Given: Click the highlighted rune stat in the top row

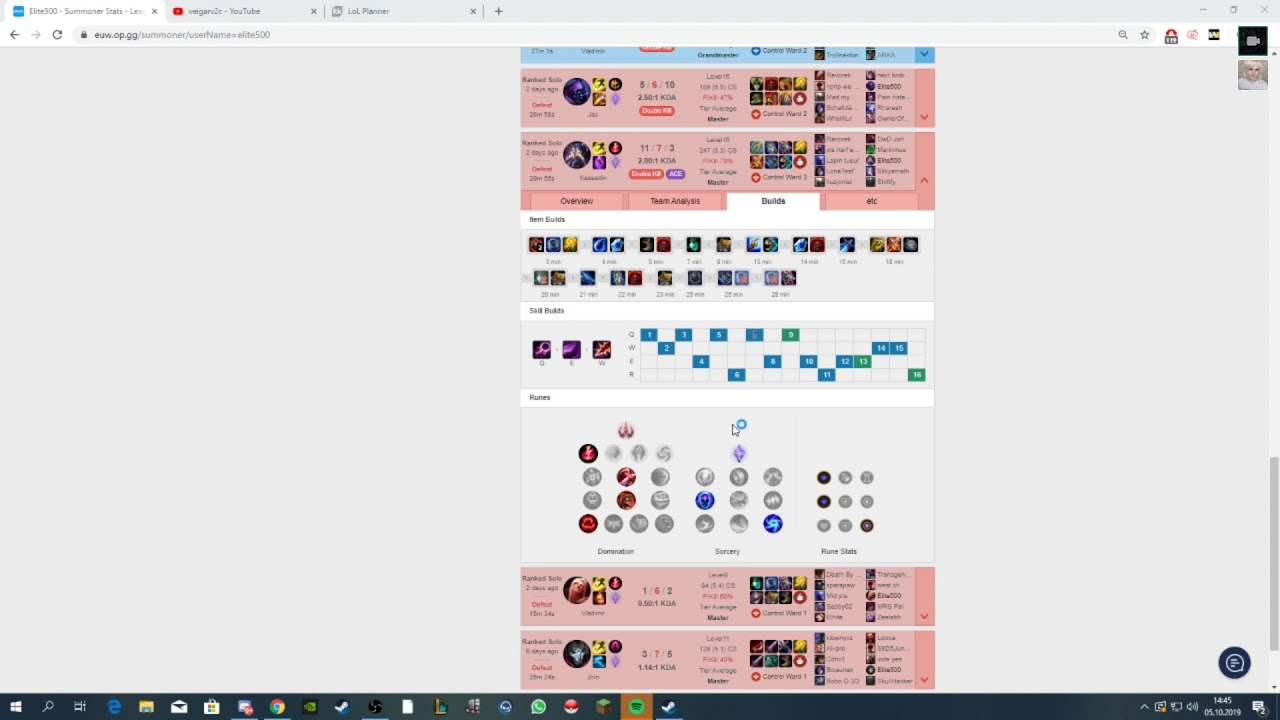Looking at the screenshot, I should click(824, 478).
